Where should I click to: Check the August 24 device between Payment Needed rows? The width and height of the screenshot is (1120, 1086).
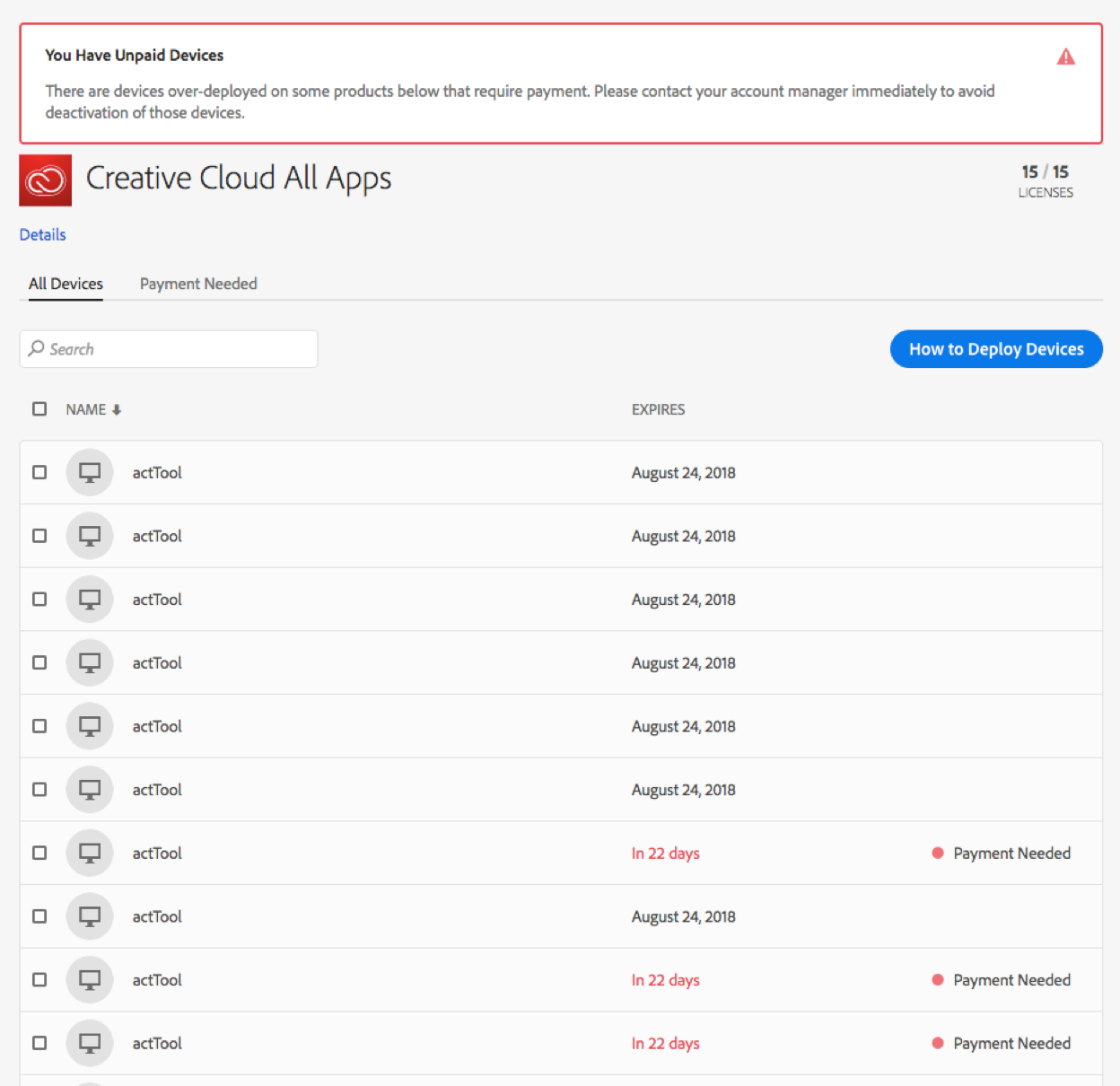coord(39,916)
